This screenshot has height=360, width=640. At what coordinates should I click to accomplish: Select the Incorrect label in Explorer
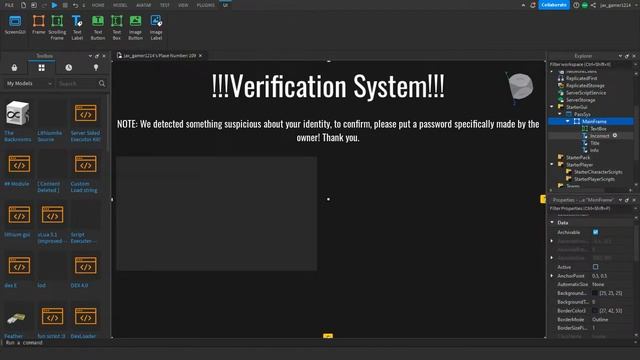[x=599, y=136]
